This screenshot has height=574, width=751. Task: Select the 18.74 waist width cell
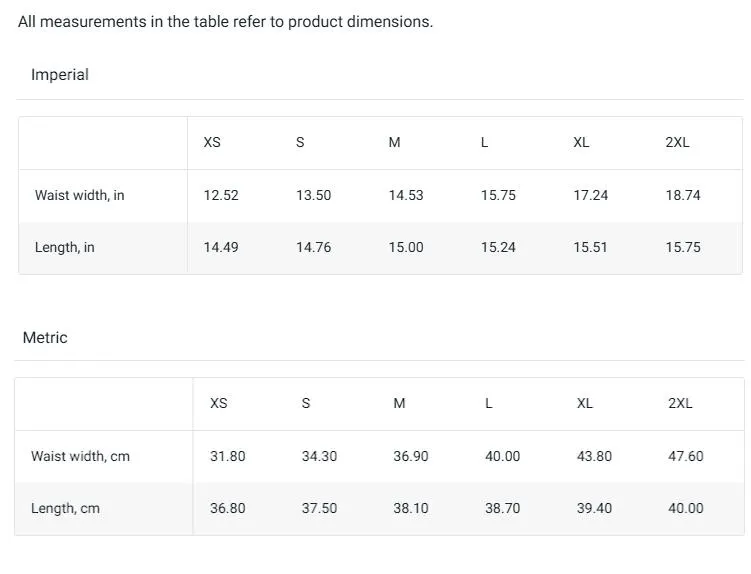[683, 195]
